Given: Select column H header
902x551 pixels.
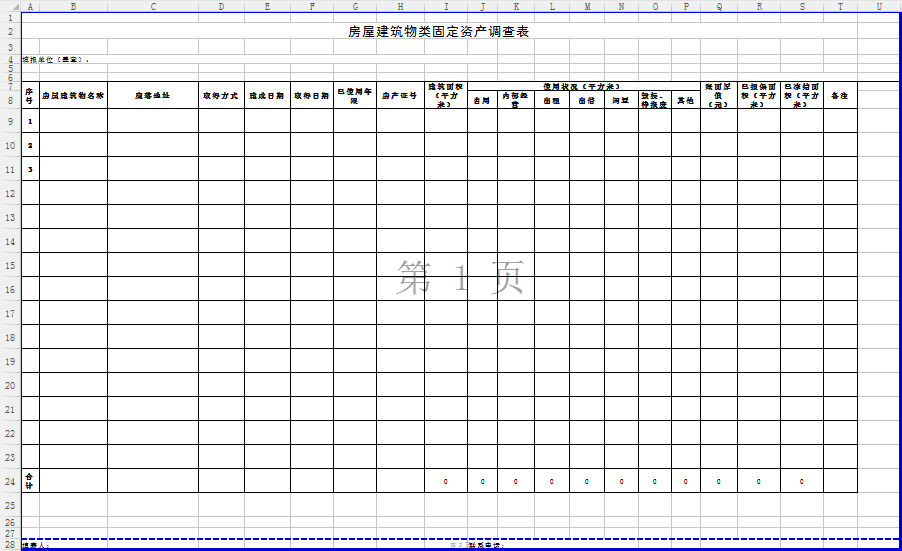Looking at the screenshot, I should tap(399, 6).
